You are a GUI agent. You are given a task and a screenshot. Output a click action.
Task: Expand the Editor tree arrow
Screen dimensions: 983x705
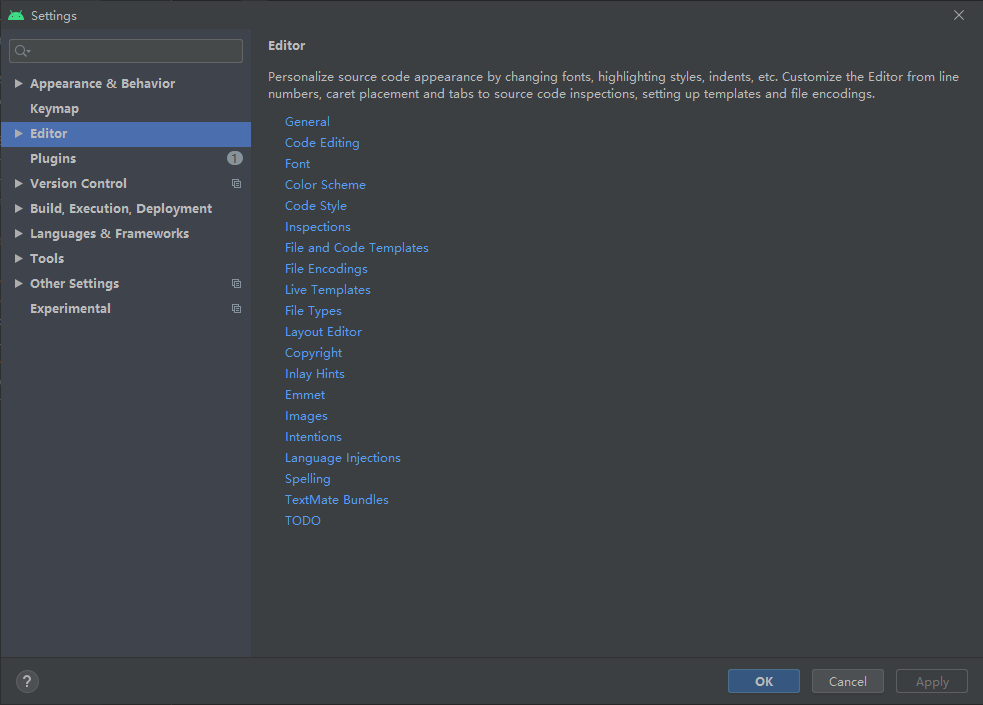pos(19,133)
